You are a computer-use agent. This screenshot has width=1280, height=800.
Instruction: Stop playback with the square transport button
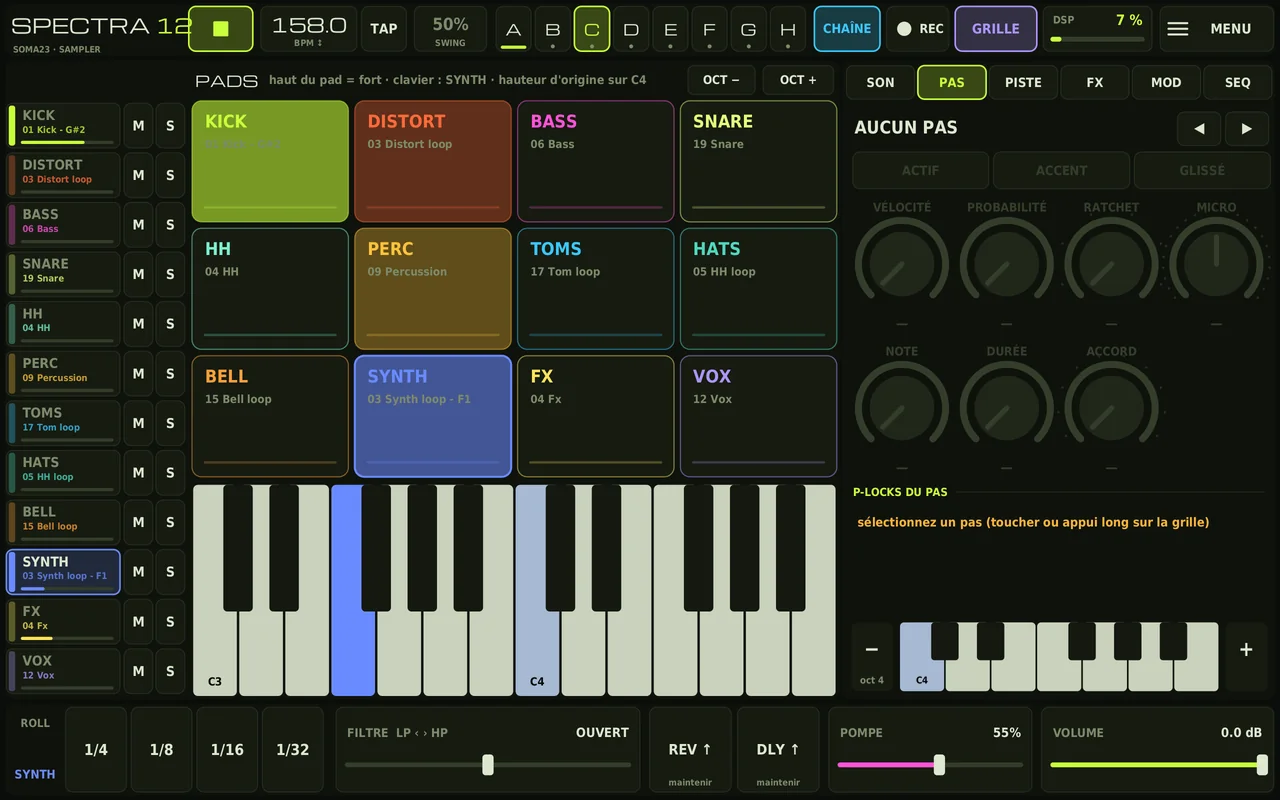[221, 28]
